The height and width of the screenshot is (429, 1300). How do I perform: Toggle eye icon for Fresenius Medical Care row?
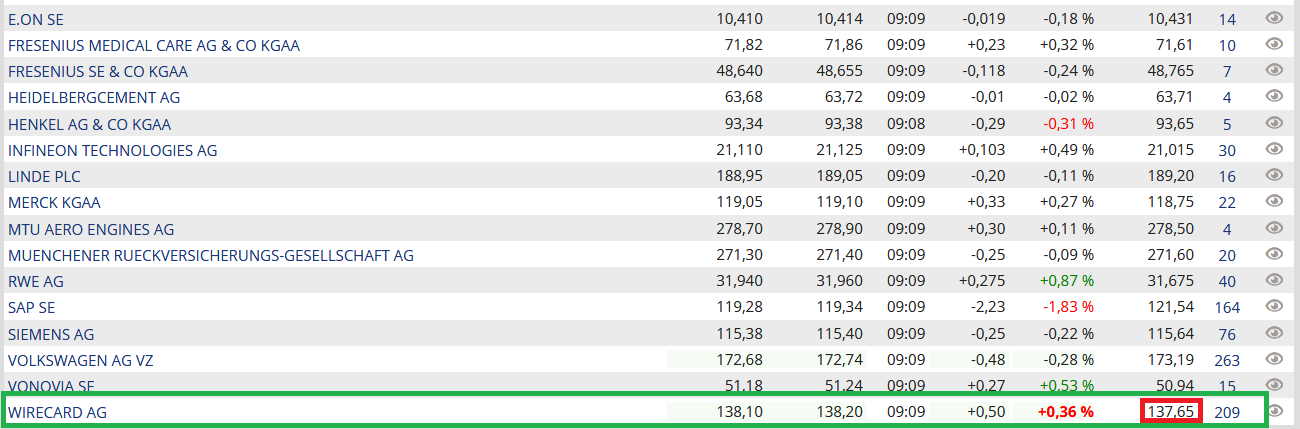tap(1273, 44)
